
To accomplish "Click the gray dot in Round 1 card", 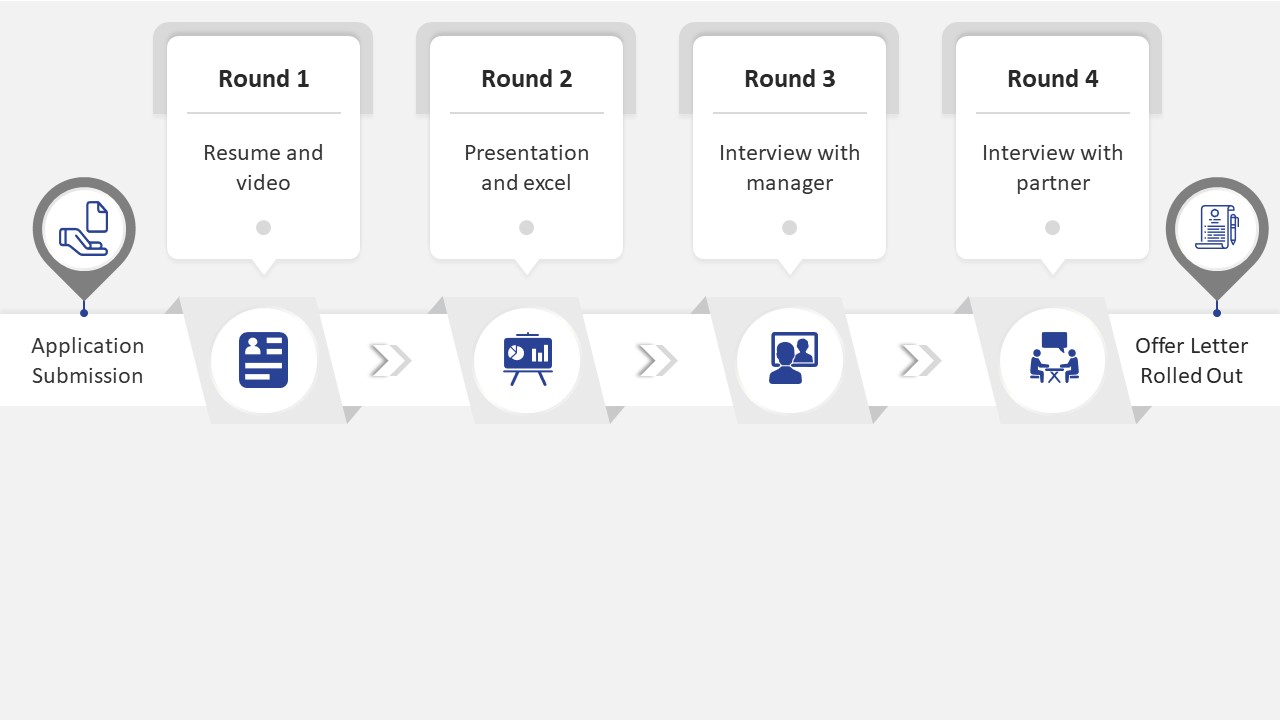I will (264, 228).
